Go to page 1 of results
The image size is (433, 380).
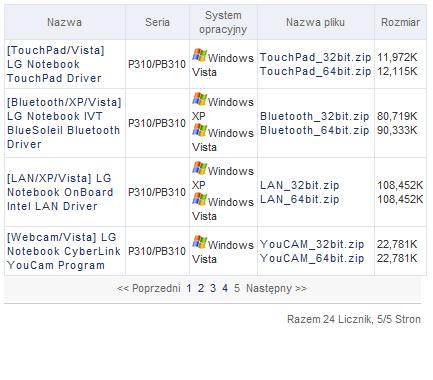(x=189, y=288)
